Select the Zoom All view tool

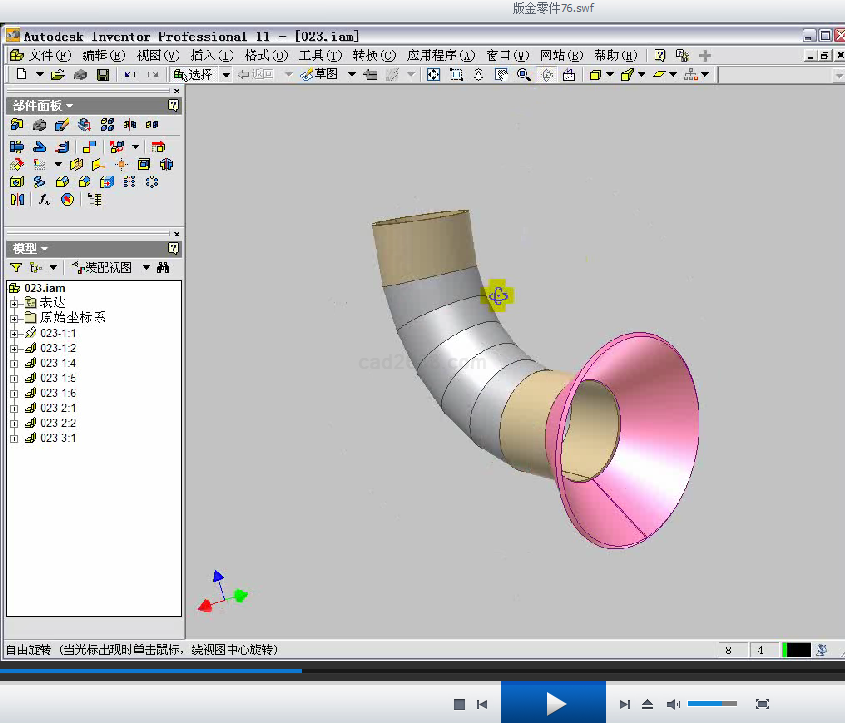[x=433, y=75]
